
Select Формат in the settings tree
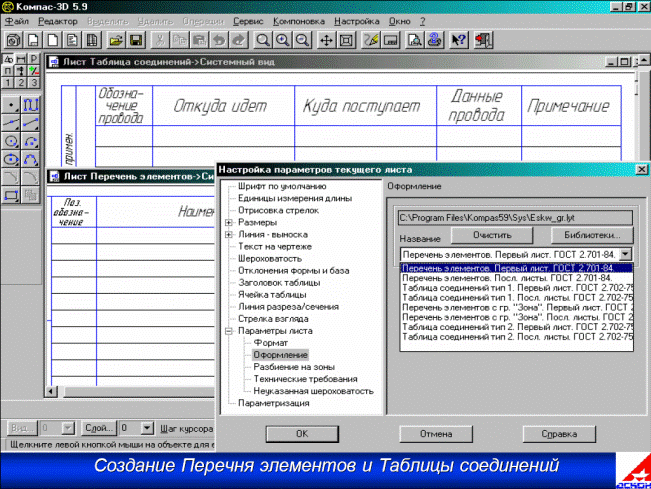tap(271, 343)
